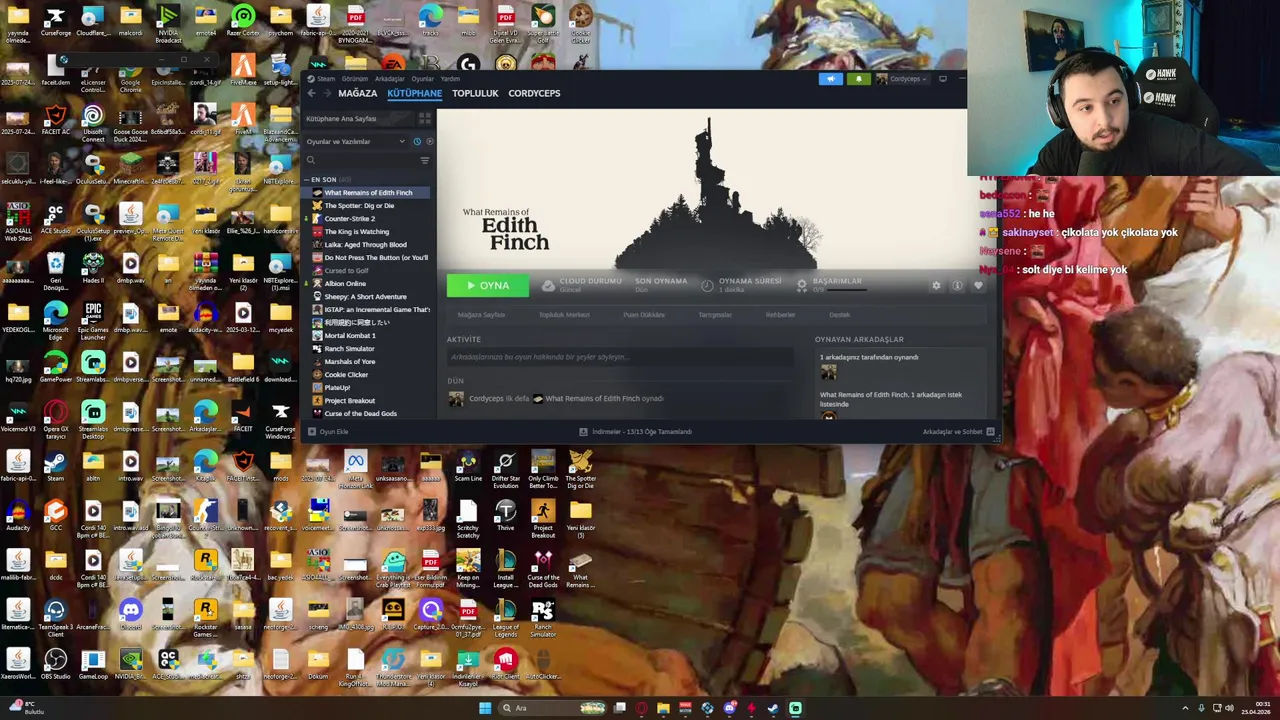
Task: Select The Spotter: Dig or Die in library
Action: pyautogui.click(x=359, y=205)
